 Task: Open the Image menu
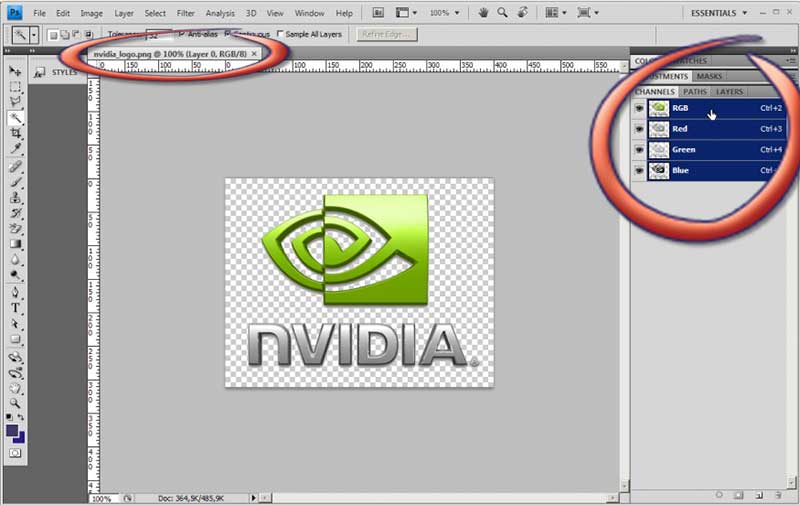[91, 13]
